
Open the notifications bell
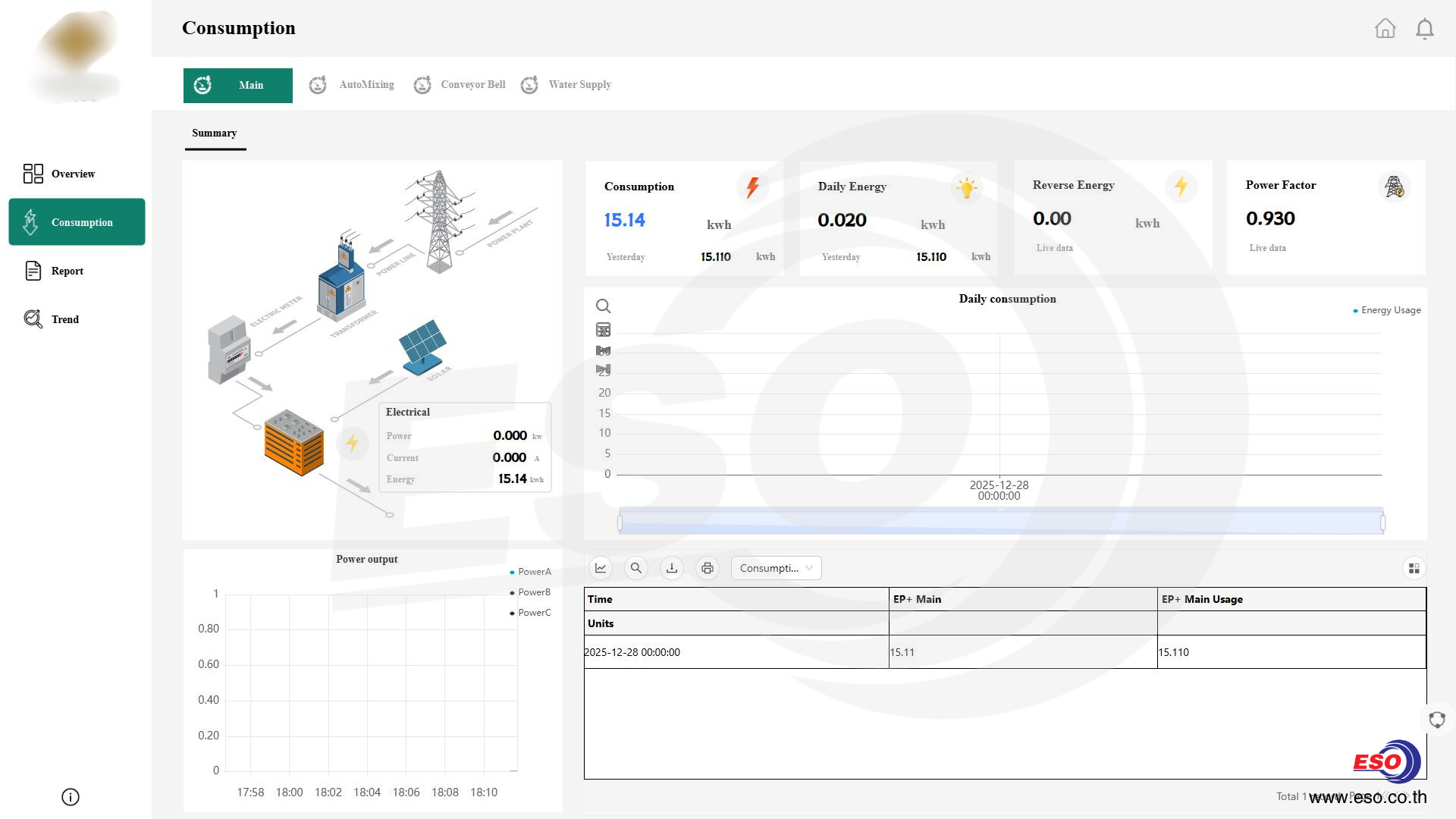pos(1424,29)
